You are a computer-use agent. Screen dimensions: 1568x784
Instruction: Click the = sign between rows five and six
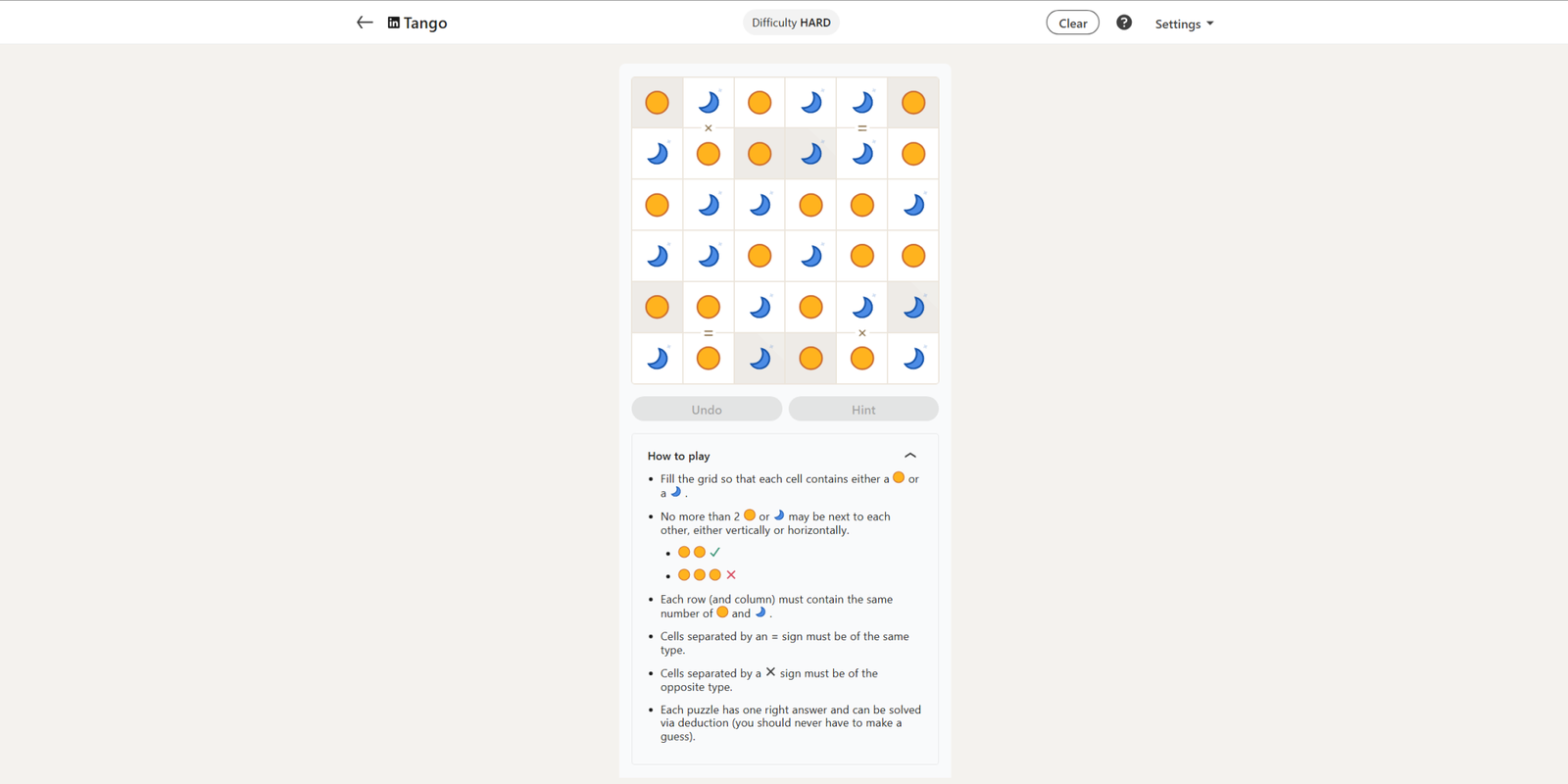coord(709,333)
